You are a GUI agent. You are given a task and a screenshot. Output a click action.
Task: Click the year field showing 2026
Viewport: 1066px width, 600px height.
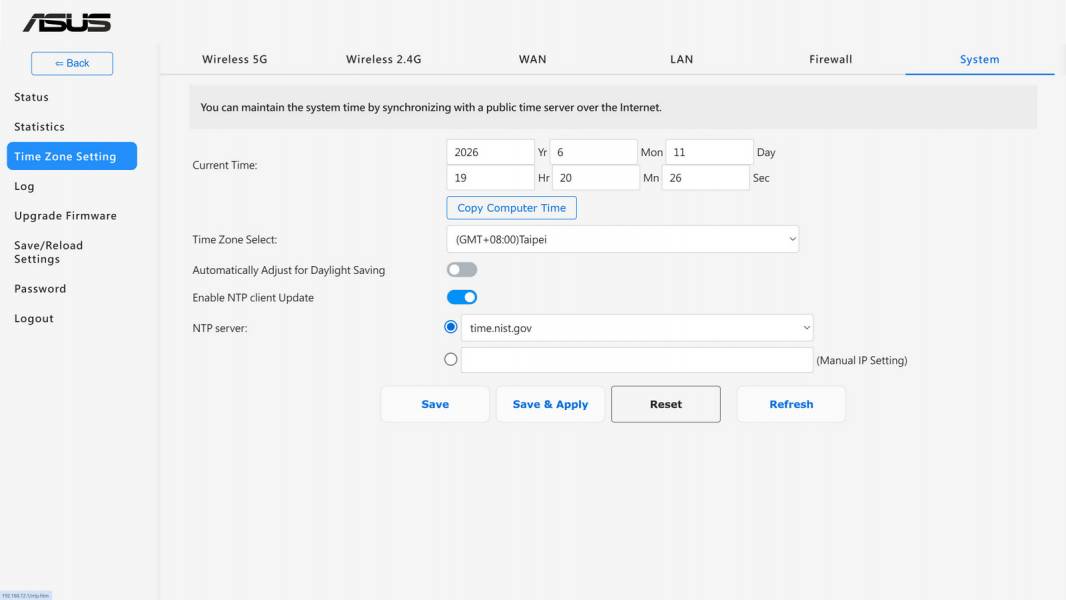(490, 152)
